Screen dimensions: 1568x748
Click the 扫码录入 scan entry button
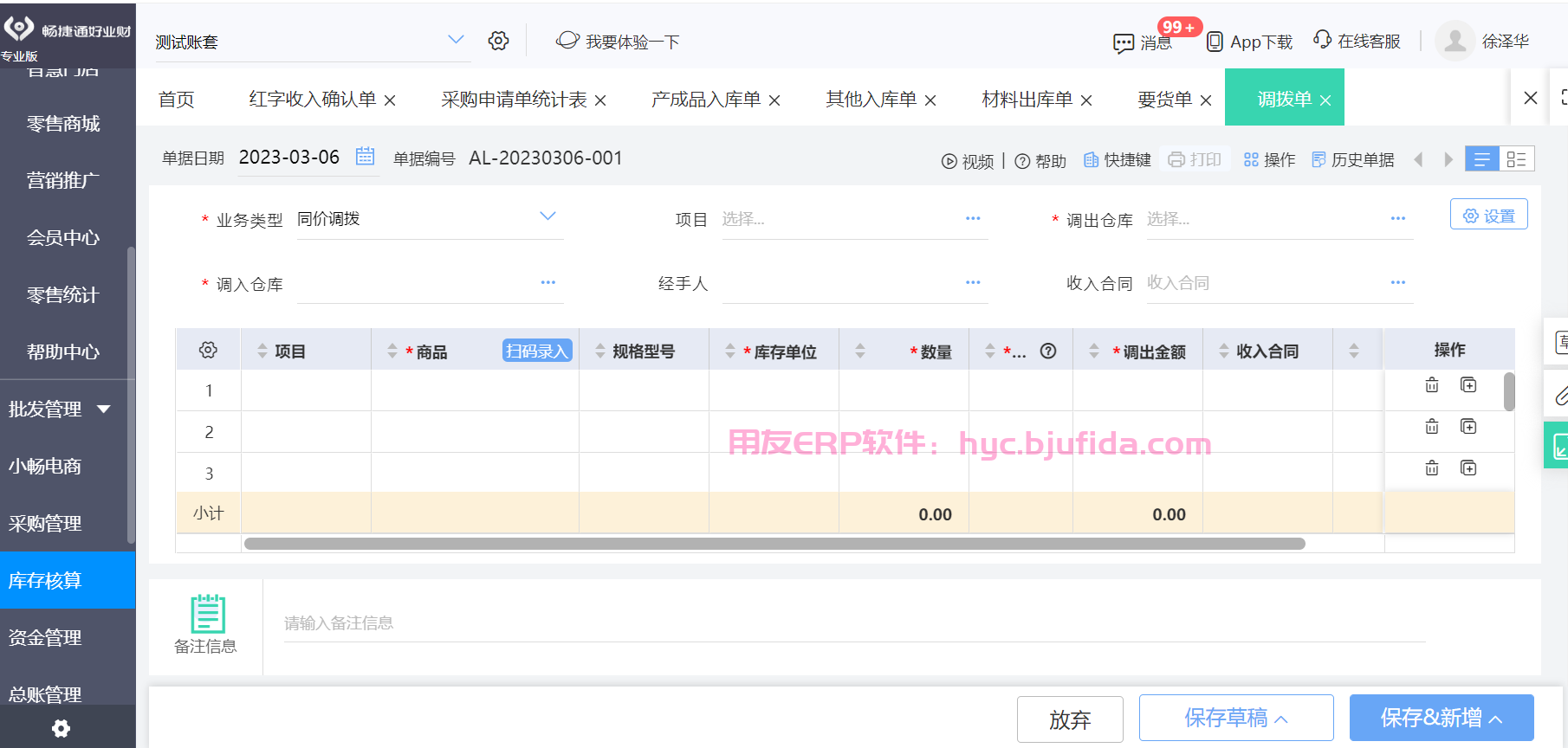pyautogui.click(x=537, y=351)
